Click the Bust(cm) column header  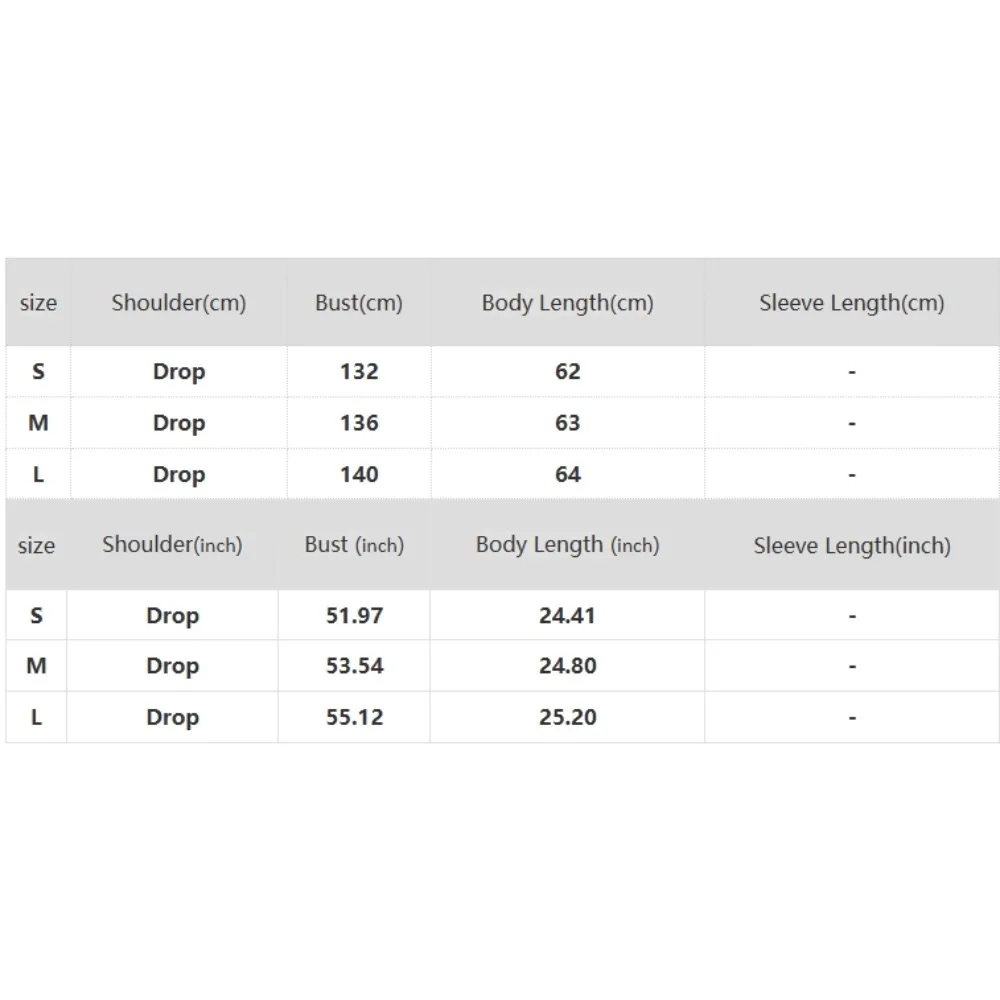click(358, 303)
